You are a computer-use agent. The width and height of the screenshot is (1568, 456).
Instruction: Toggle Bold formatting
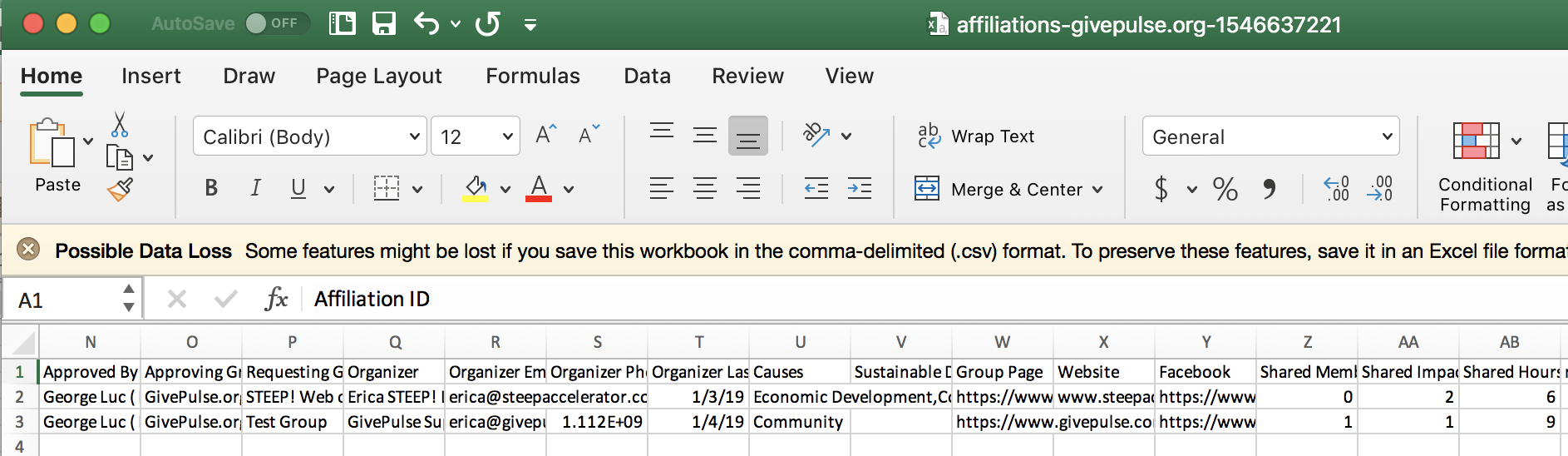(x=211, y=188)
